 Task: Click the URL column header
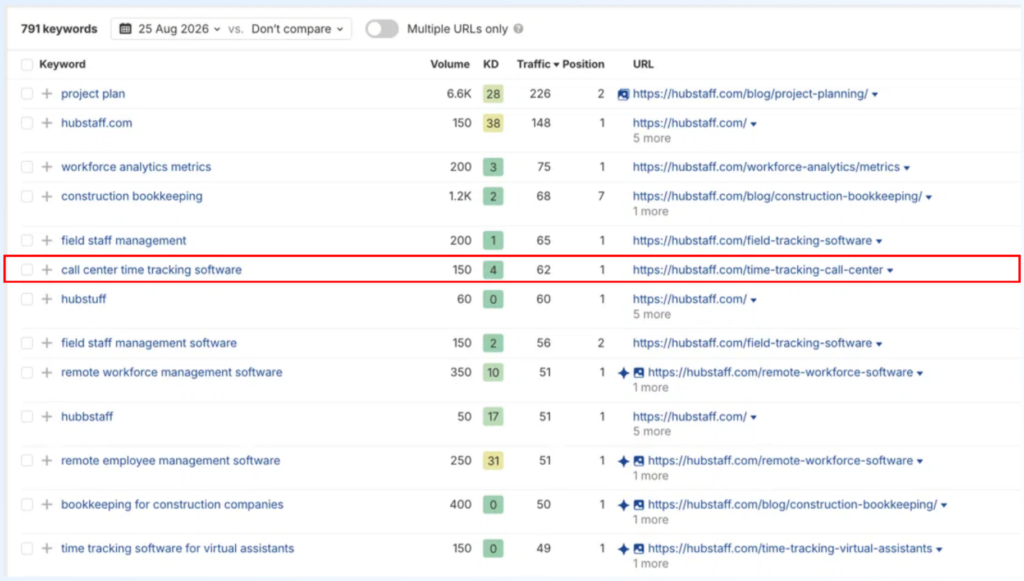pos(643,64)
